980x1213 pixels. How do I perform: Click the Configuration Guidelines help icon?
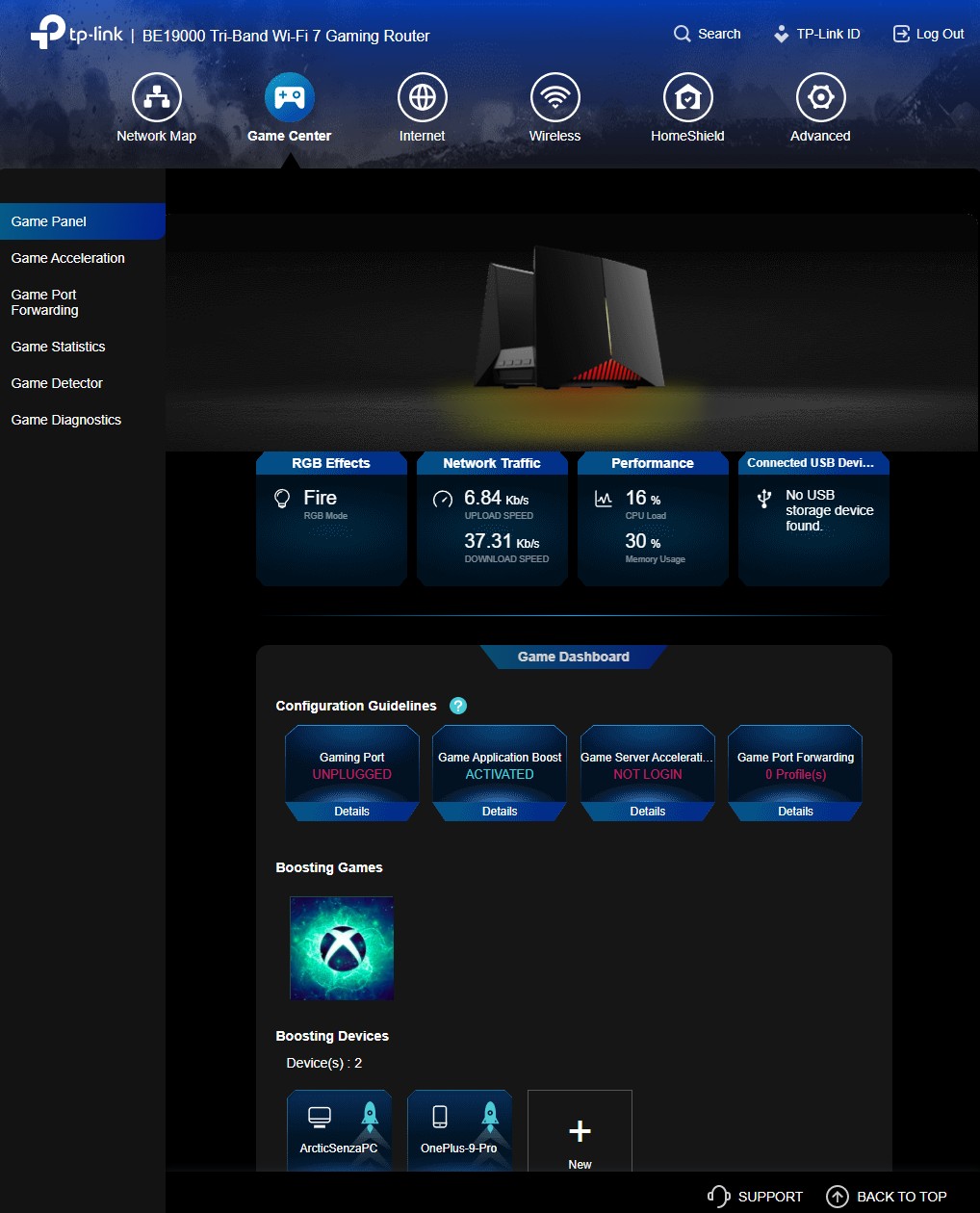tap(458, 706)
